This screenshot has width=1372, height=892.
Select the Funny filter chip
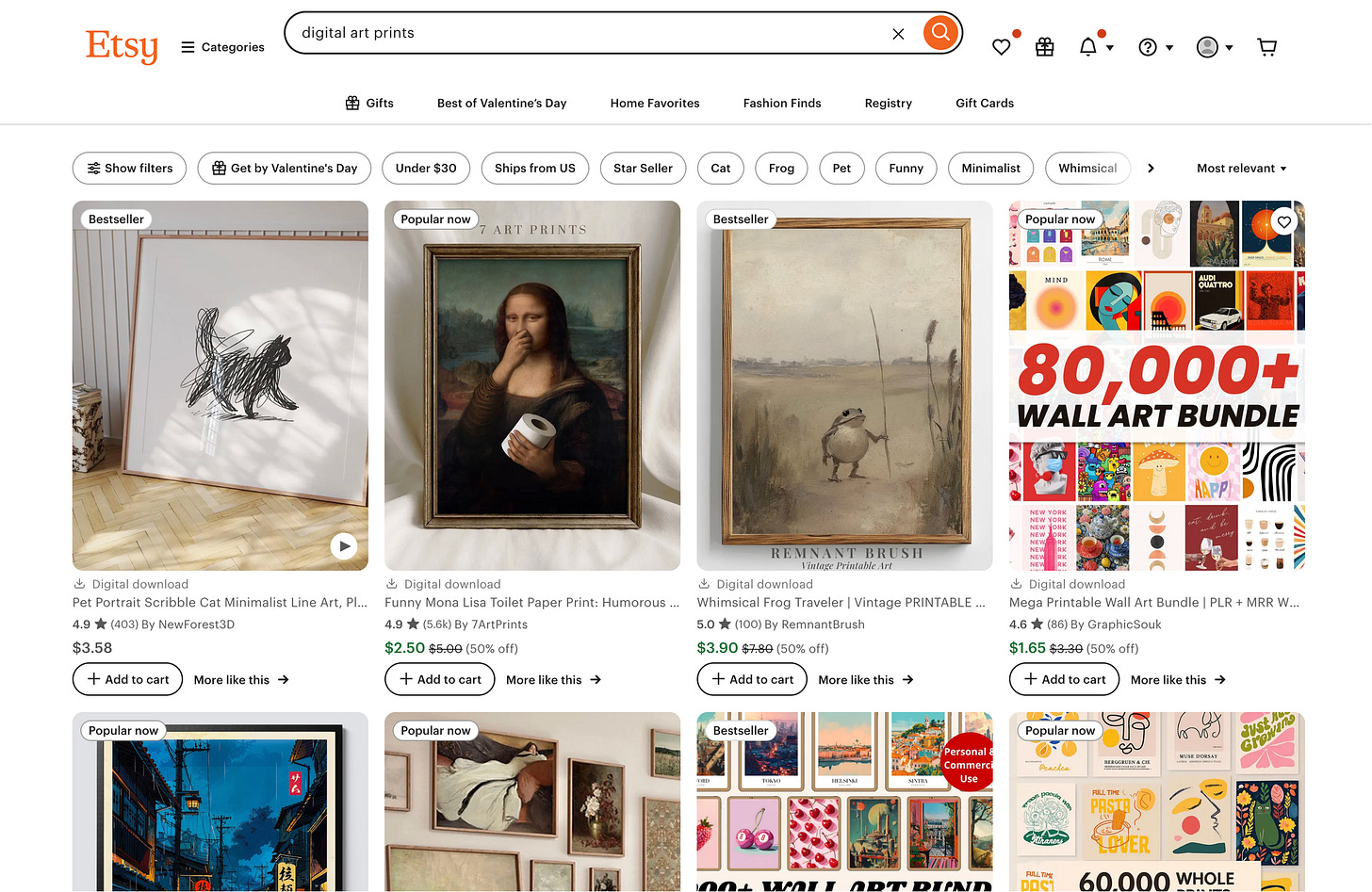coord(906,169)
